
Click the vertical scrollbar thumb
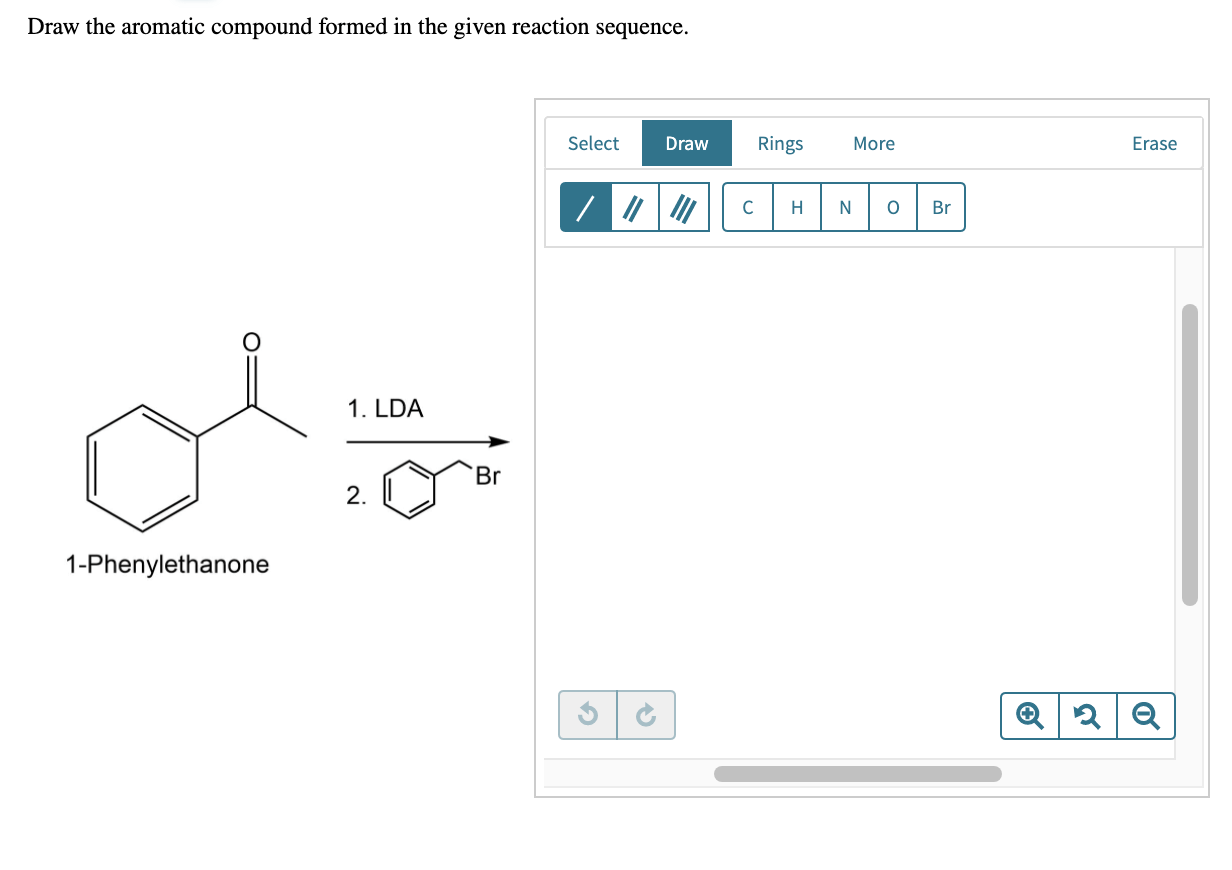click(1189, 455)
